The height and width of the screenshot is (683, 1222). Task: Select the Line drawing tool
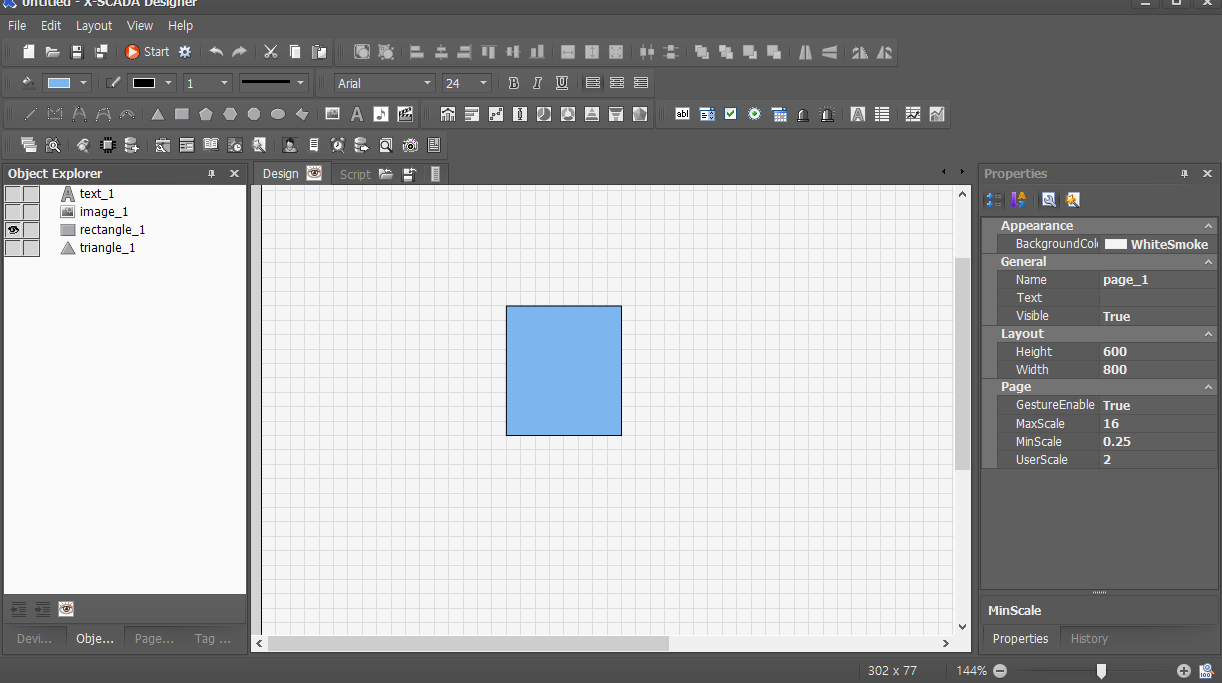pos(30,114)
